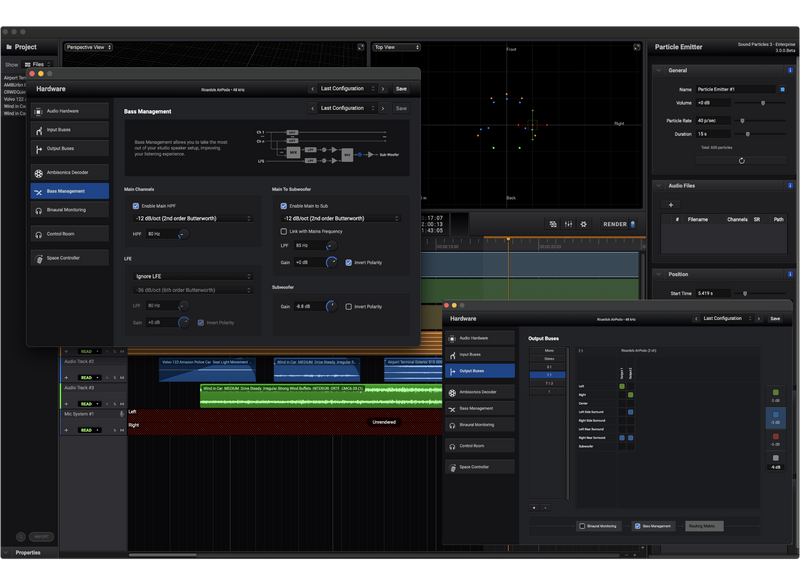Open the Ignore LFE dropdown
800x577 pixels.
coord(194,276)
